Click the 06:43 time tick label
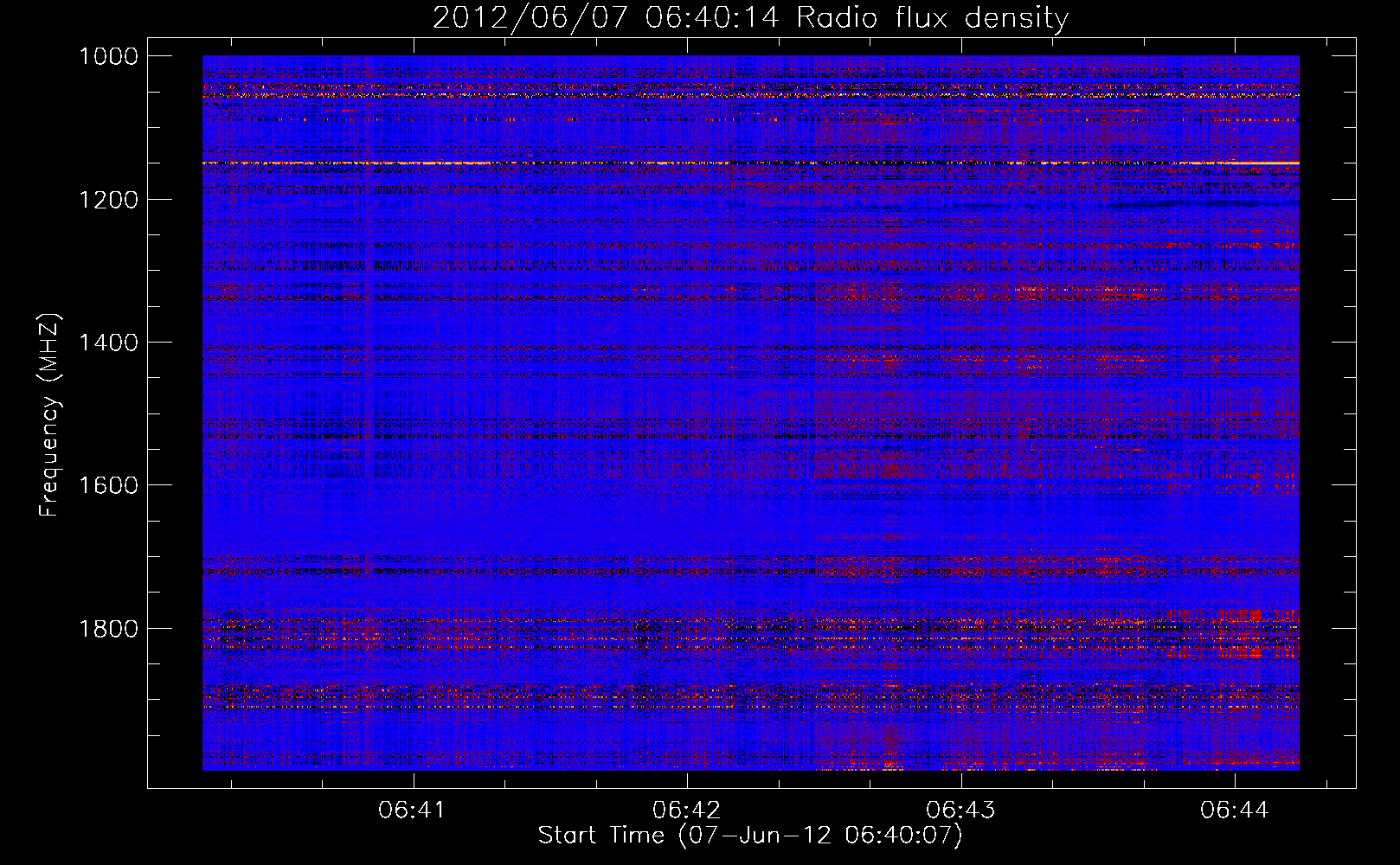Image resolution: width=1400 pixels, height=865 pixels. [x=960, y=810]
